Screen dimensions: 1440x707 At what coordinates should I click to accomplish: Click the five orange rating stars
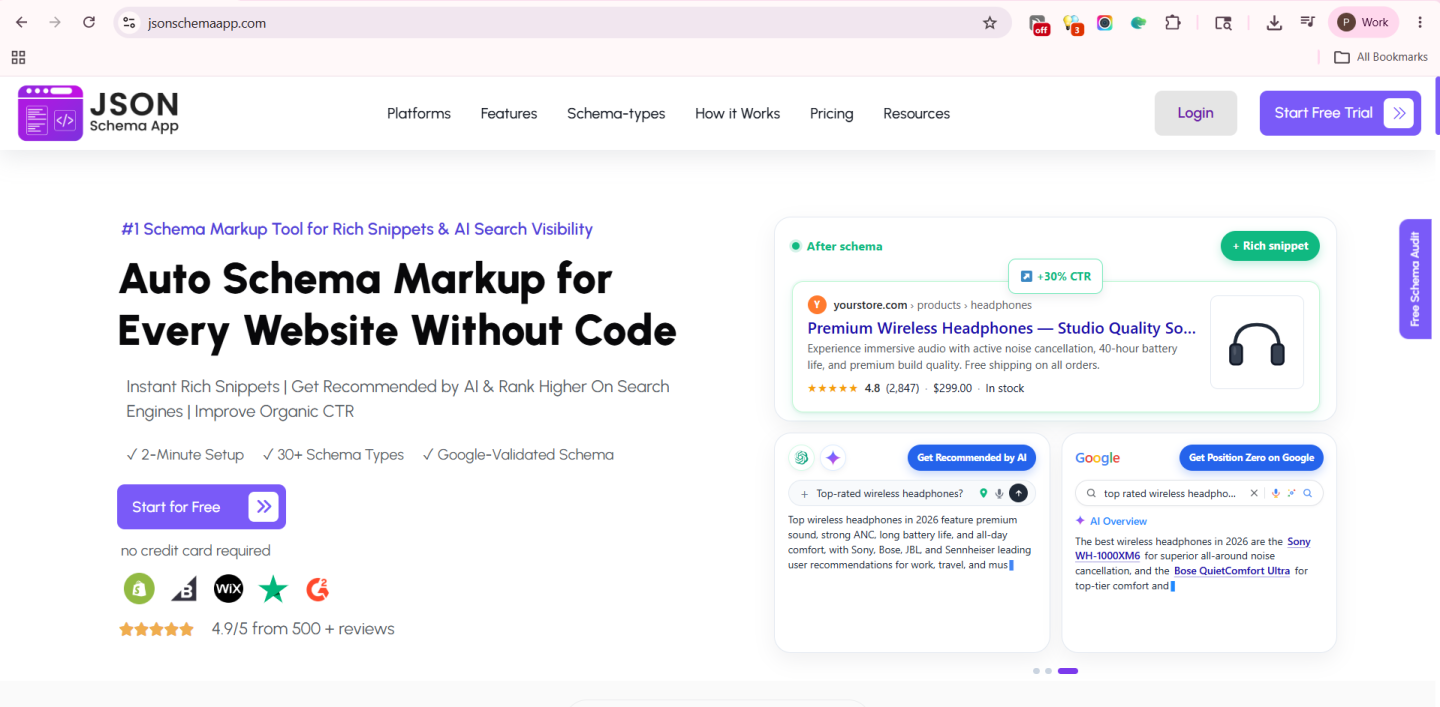[157, 629]
